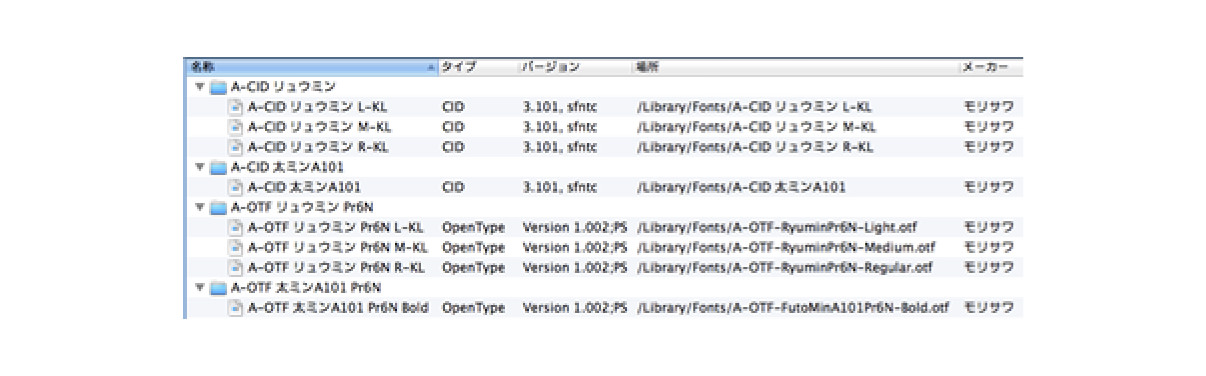Select the A-CID 太ミンA101 folder row
This screenshot has height=376, width=1206.
pos(604,167)
